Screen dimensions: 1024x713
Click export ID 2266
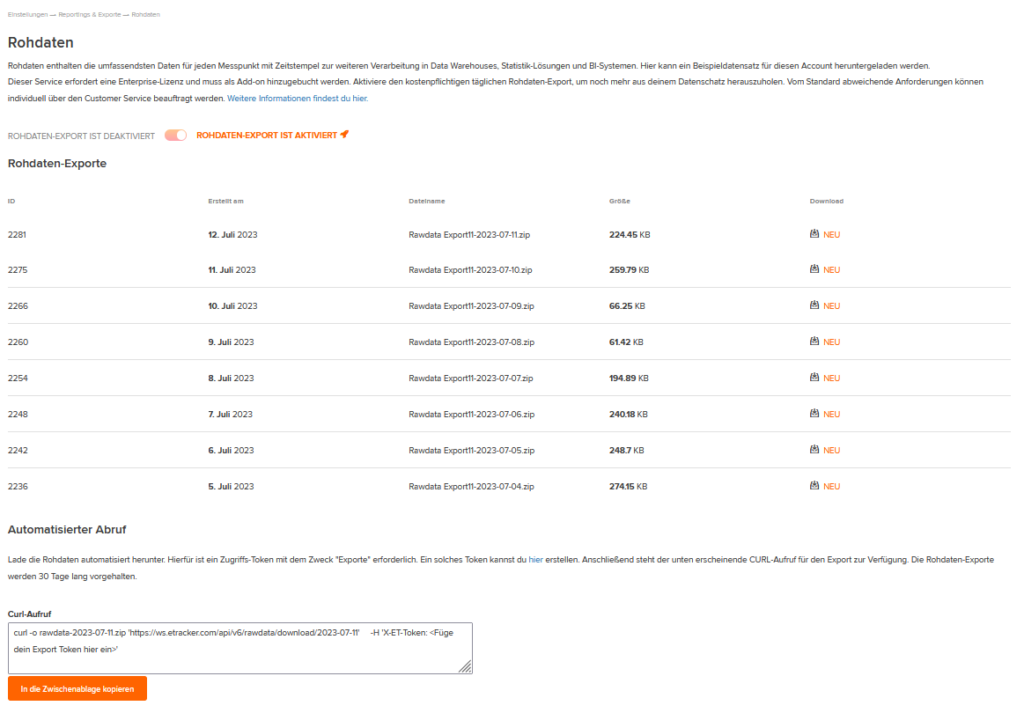(x=18, y=306)
